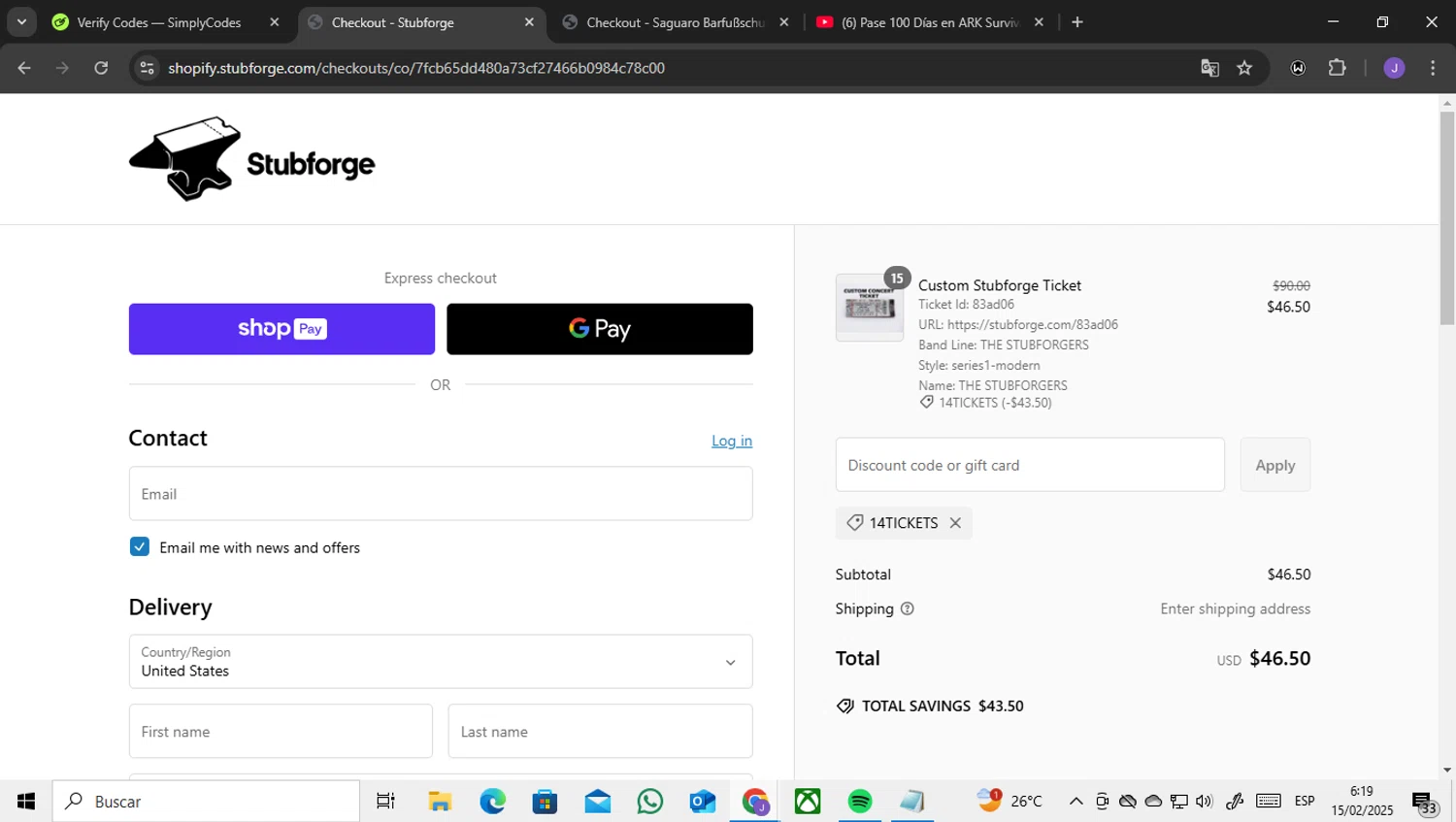Viewport: 1456px width, 822px height.
Task: Click the Apply discount button
Action: [x=1275, y=465]
